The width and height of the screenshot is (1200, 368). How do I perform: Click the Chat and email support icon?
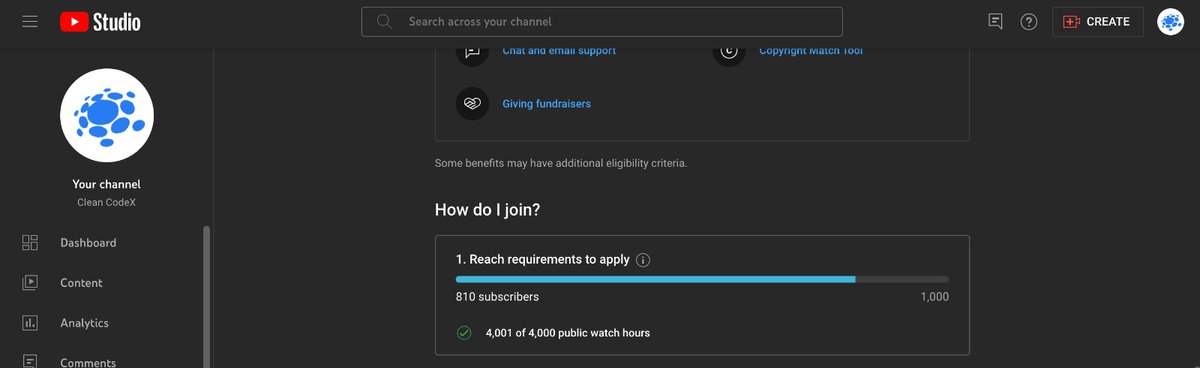tap(473, 54)
